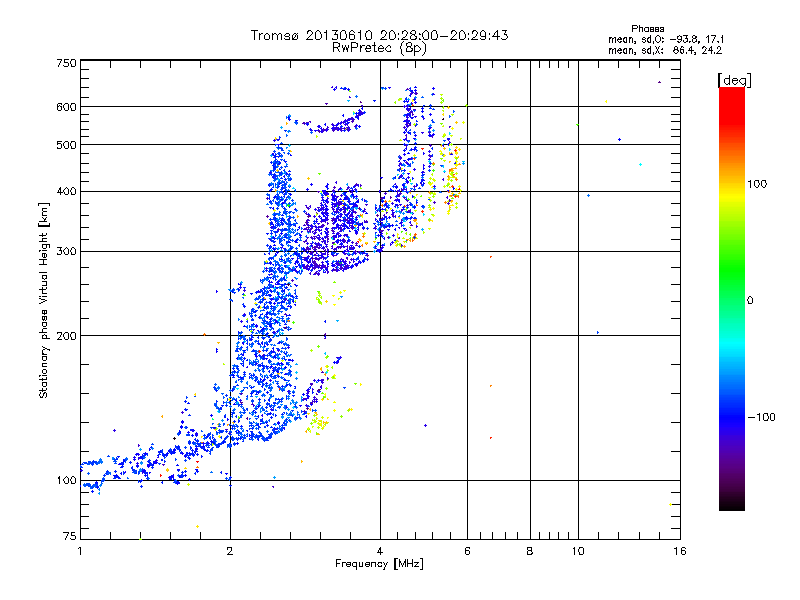Click the mean, sd,O: -93.8, 17.1 line
Viewport: 800px width, 600px height.
[666, 39]
